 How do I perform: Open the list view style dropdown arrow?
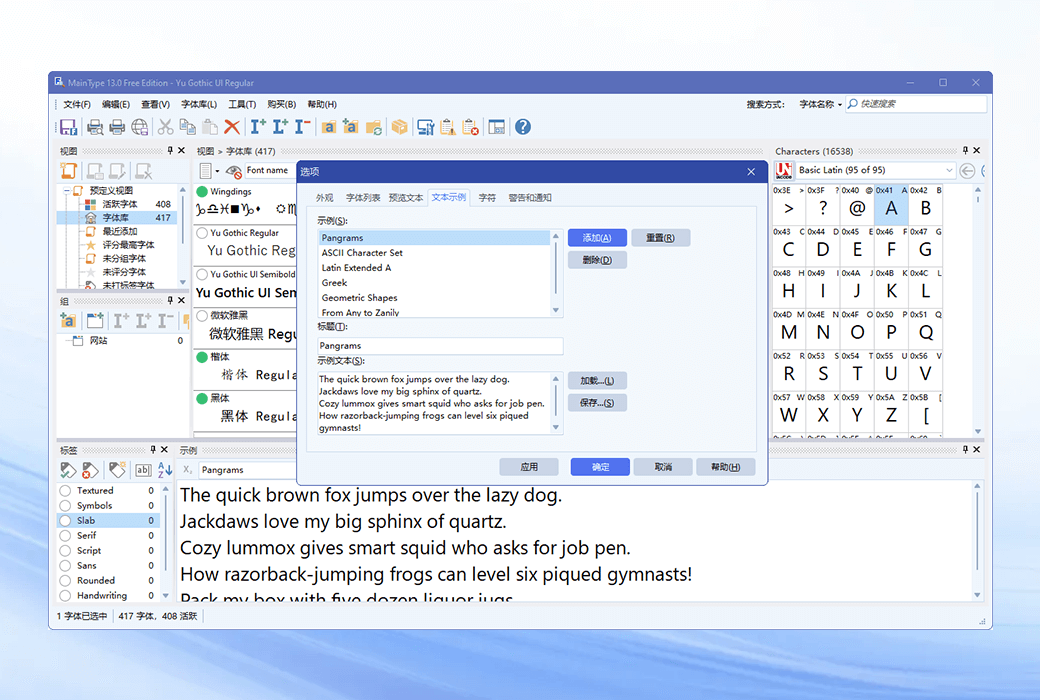coord(217,171)
